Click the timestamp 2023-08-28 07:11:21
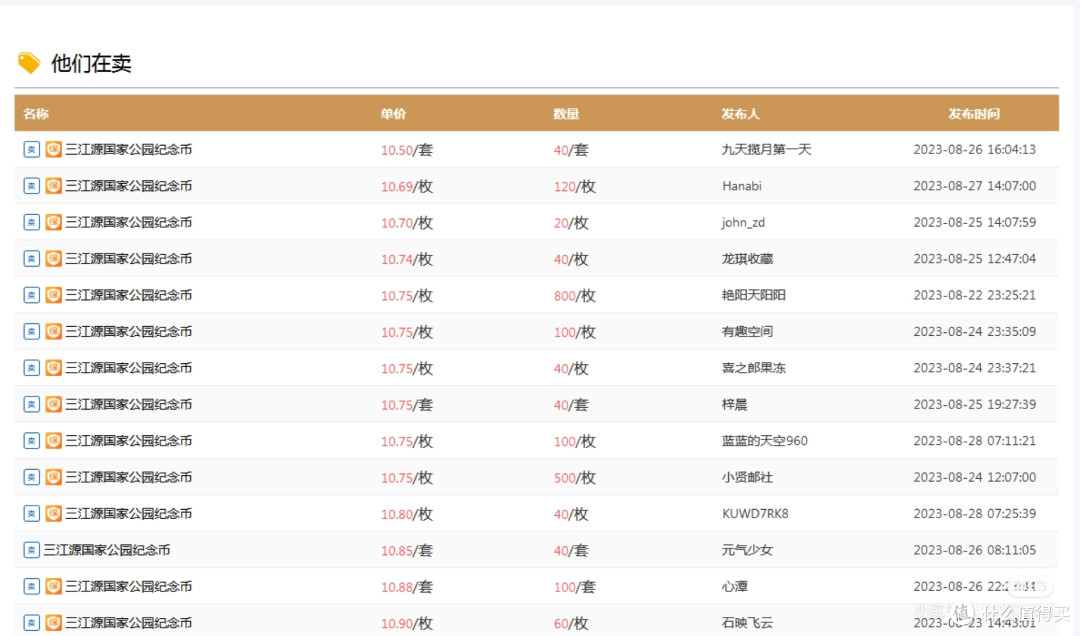 coord(975,441)
